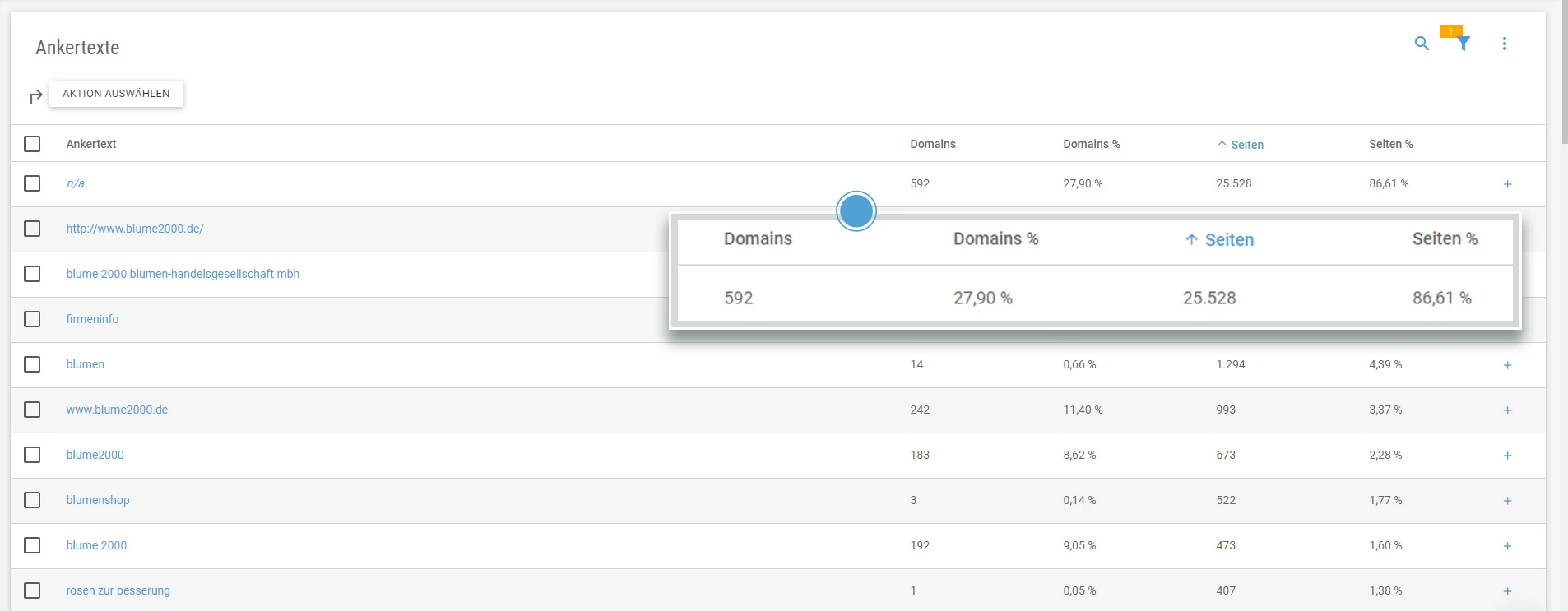Screen dimensions: 1568x611
Task: Click the arrow icon beside Aktion auswählen
Action: coord(35,97)
